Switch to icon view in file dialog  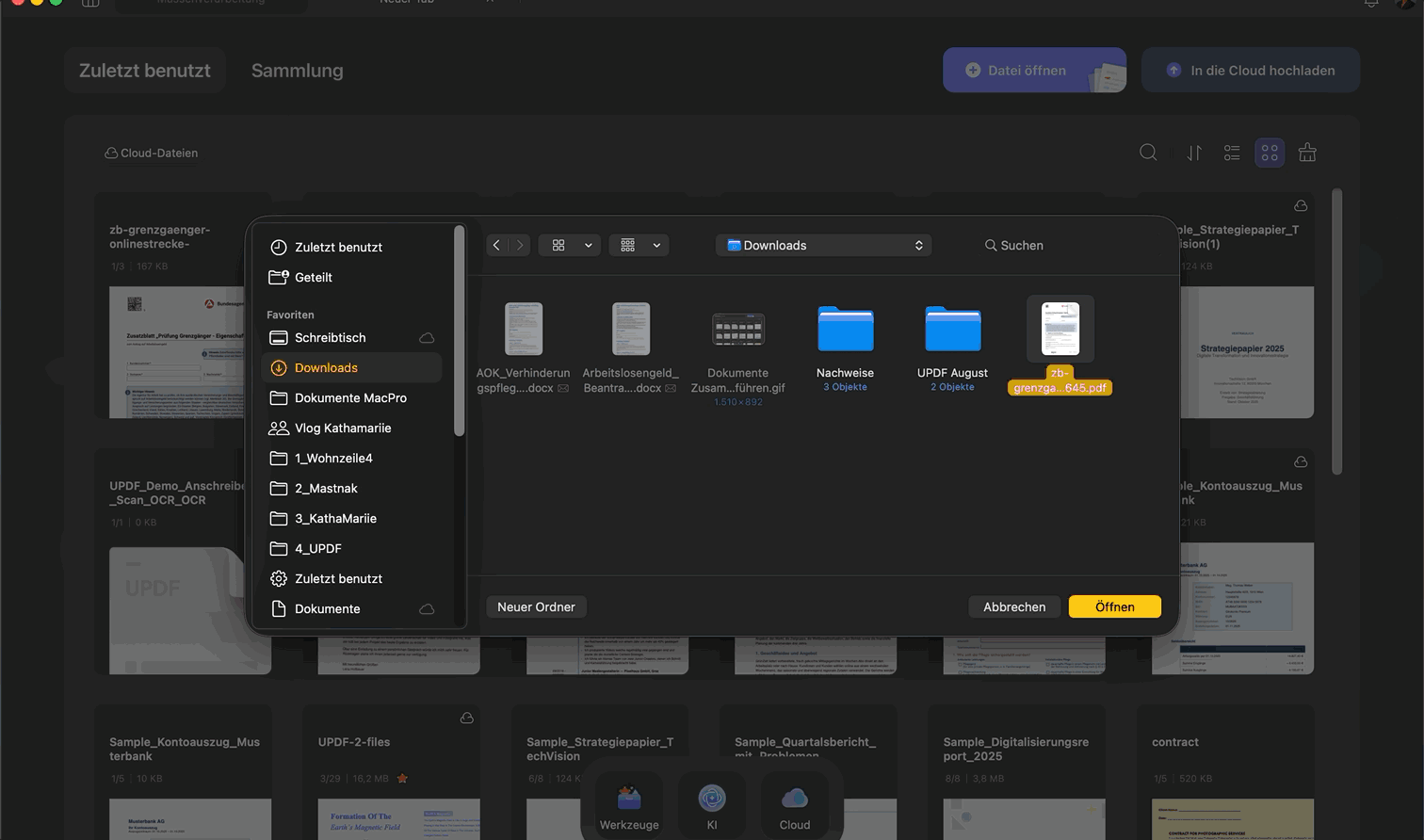click(558, 245)
